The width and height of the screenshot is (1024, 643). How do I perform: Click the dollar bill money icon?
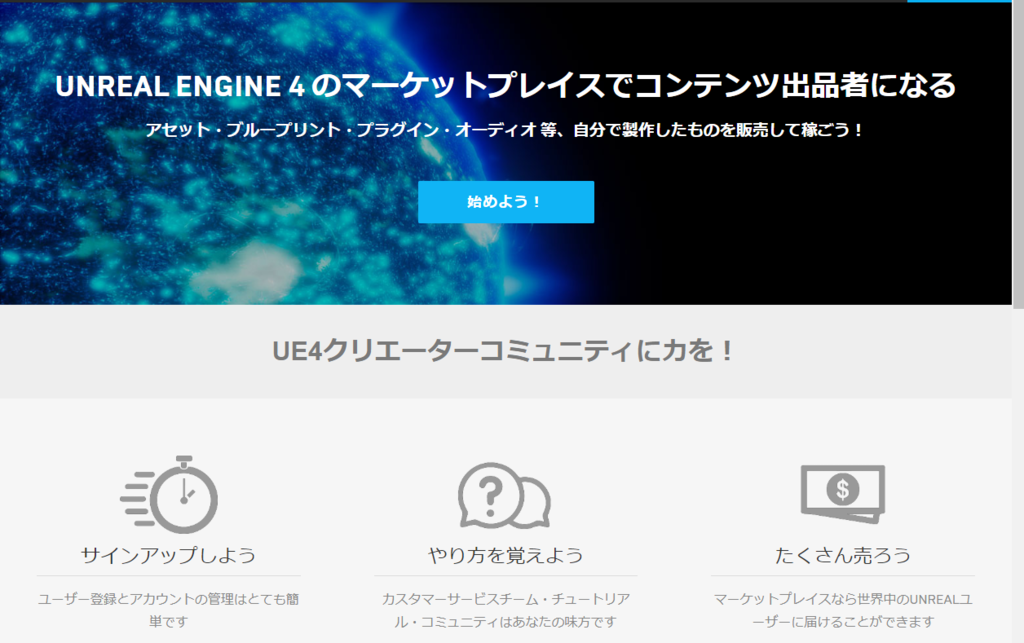tap(843, 494)
